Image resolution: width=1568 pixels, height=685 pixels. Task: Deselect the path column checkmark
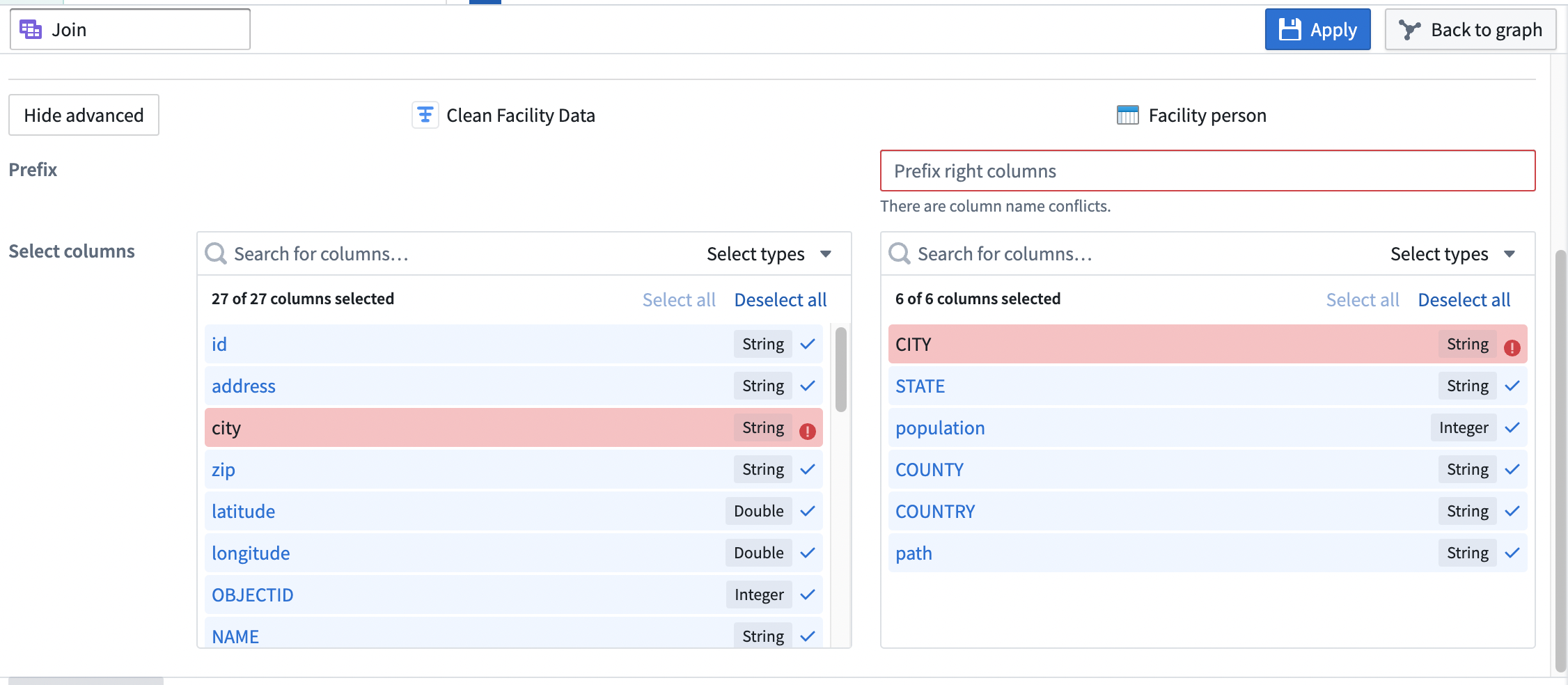click(x=1512, y=553)
